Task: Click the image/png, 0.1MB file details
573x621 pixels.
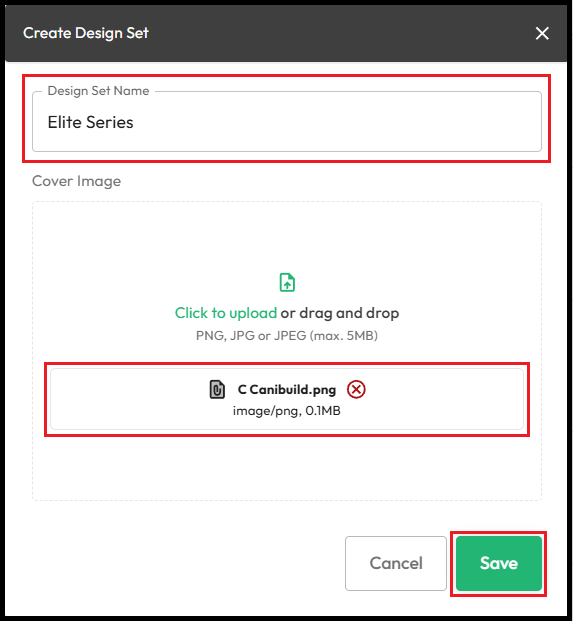Action: (x=287, y=411)
